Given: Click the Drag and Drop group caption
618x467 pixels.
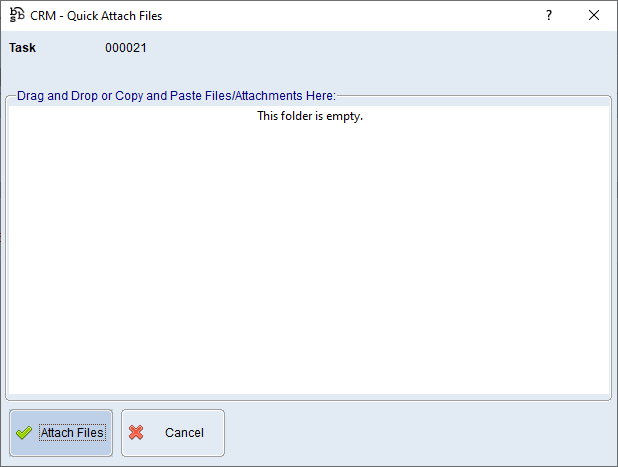Looking at the screenshot, I should click(x=176, y=96).
